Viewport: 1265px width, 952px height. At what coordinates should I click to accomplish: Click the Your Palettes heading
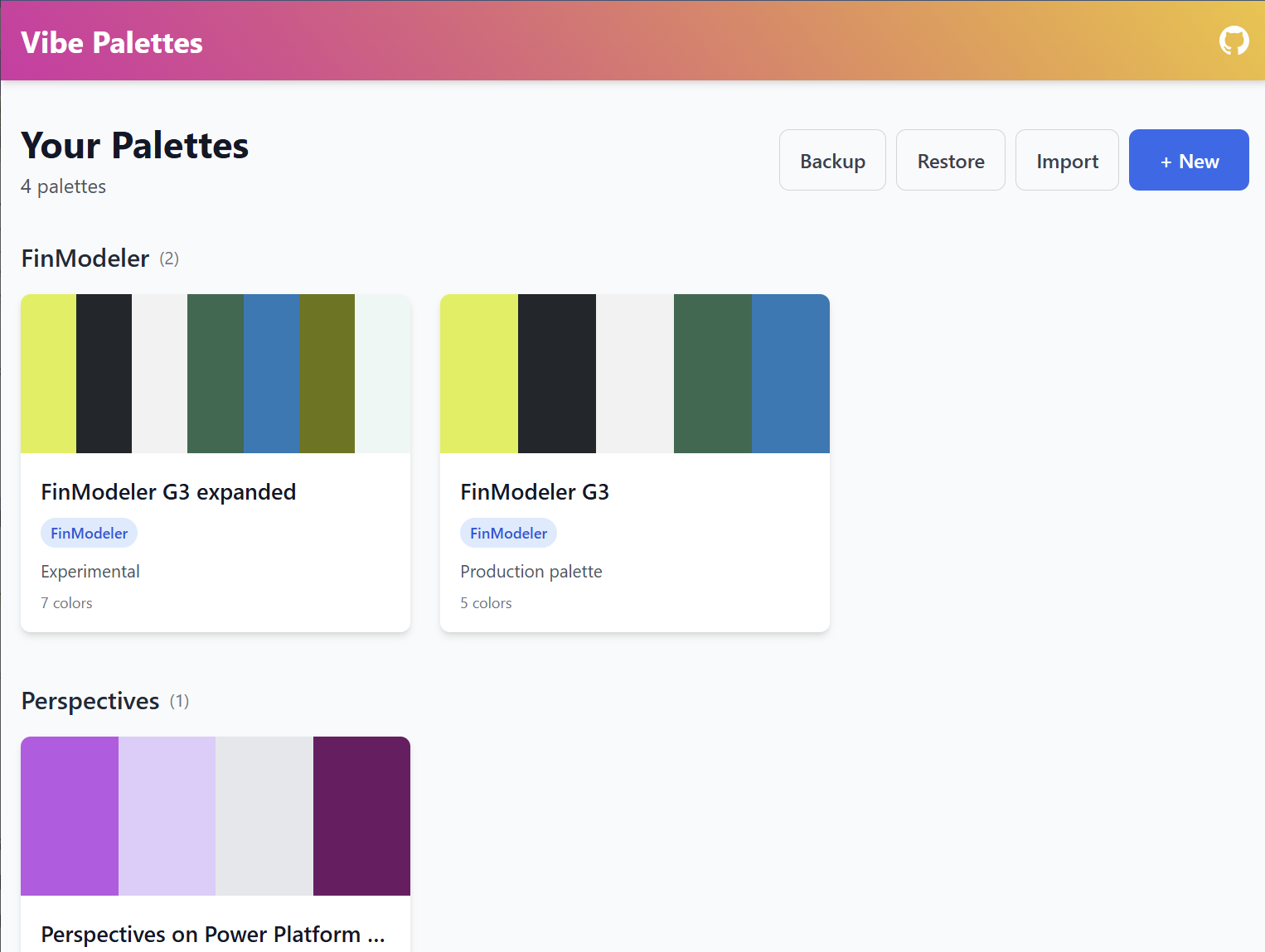[x=134, y=145]
